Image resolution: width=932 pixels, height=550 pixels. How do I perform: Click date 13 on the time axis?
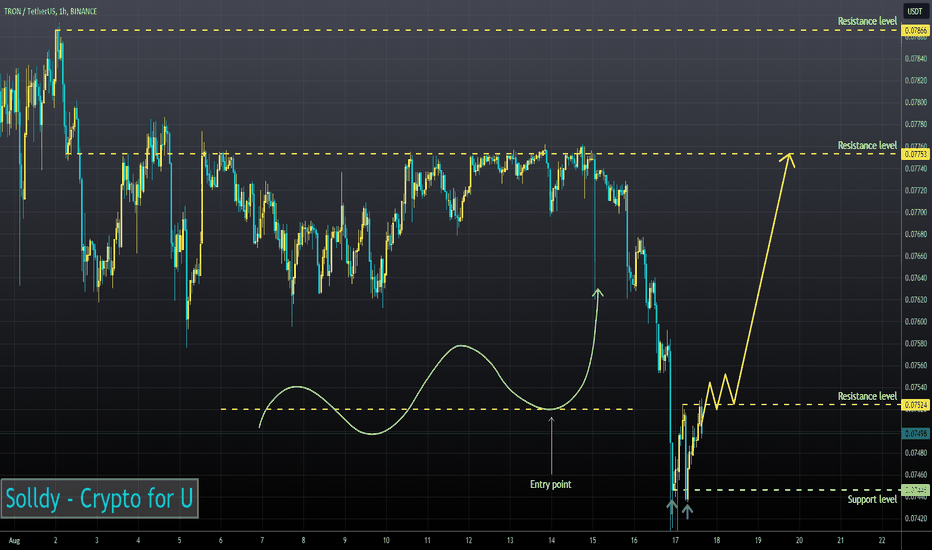[510, 540]
